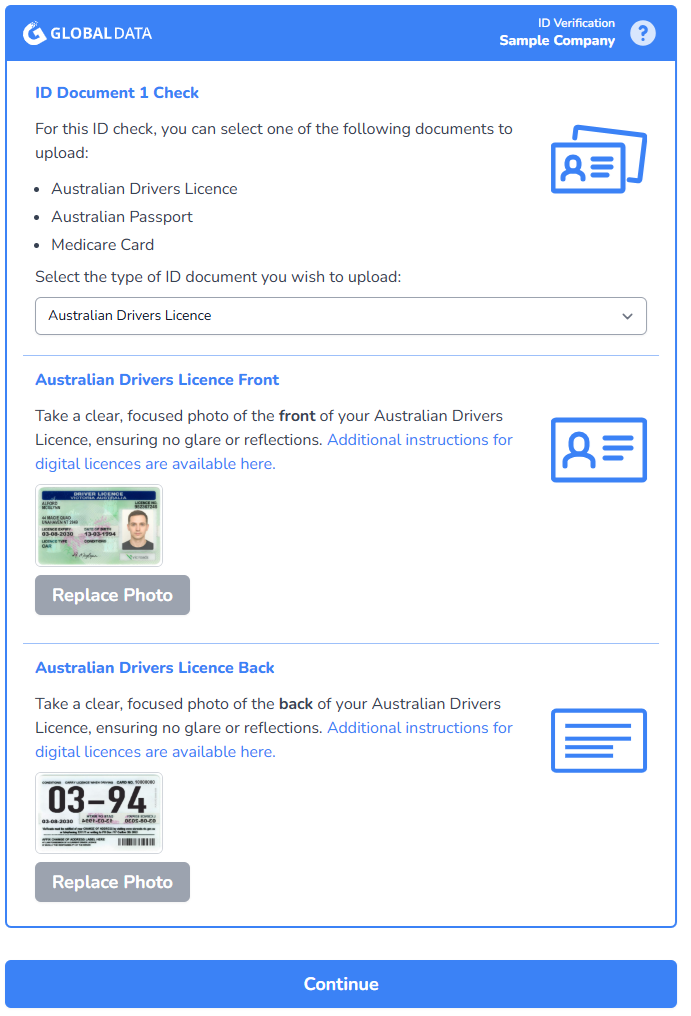Open the front licence photo thumbnail
The image size is (691, 1016).
point(99,525)
